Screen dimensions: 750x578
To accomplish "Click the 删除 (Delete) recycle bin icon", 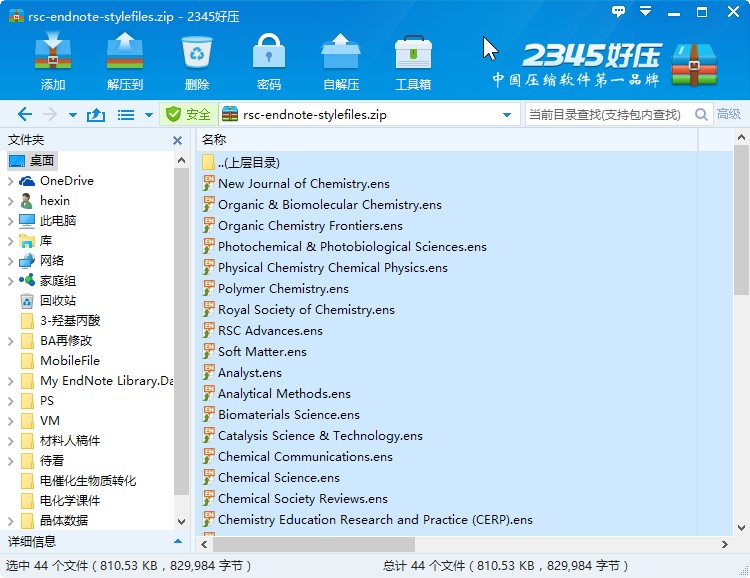I will coord(197,61).
